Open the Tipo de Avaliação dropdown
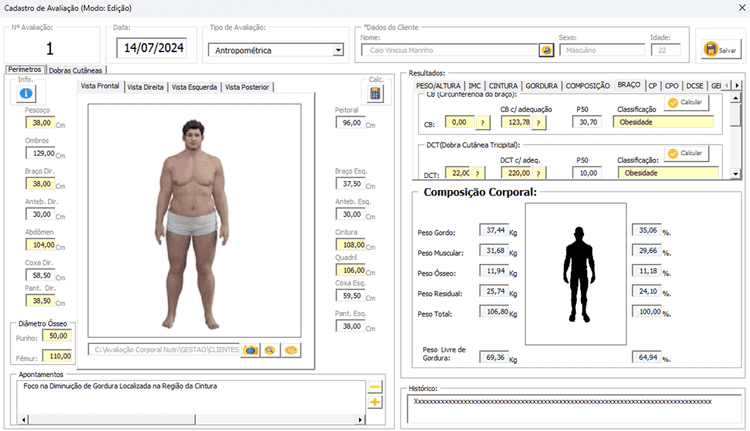Screen dimensions: 750x431 tap(339, 50)
